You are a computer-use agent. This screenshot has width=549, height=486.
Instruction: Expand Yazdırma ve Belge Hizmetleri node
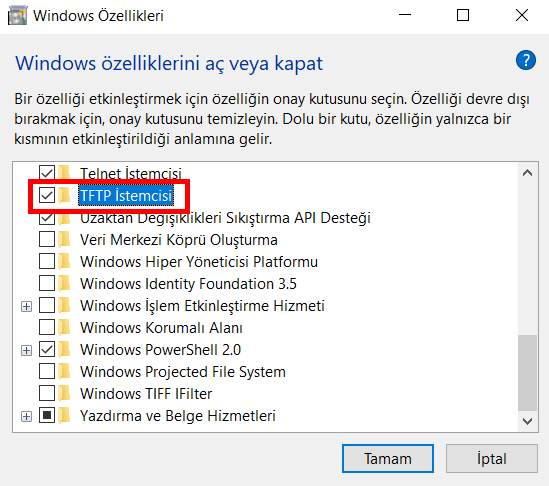pyautogui.click(x=26, y=417)
